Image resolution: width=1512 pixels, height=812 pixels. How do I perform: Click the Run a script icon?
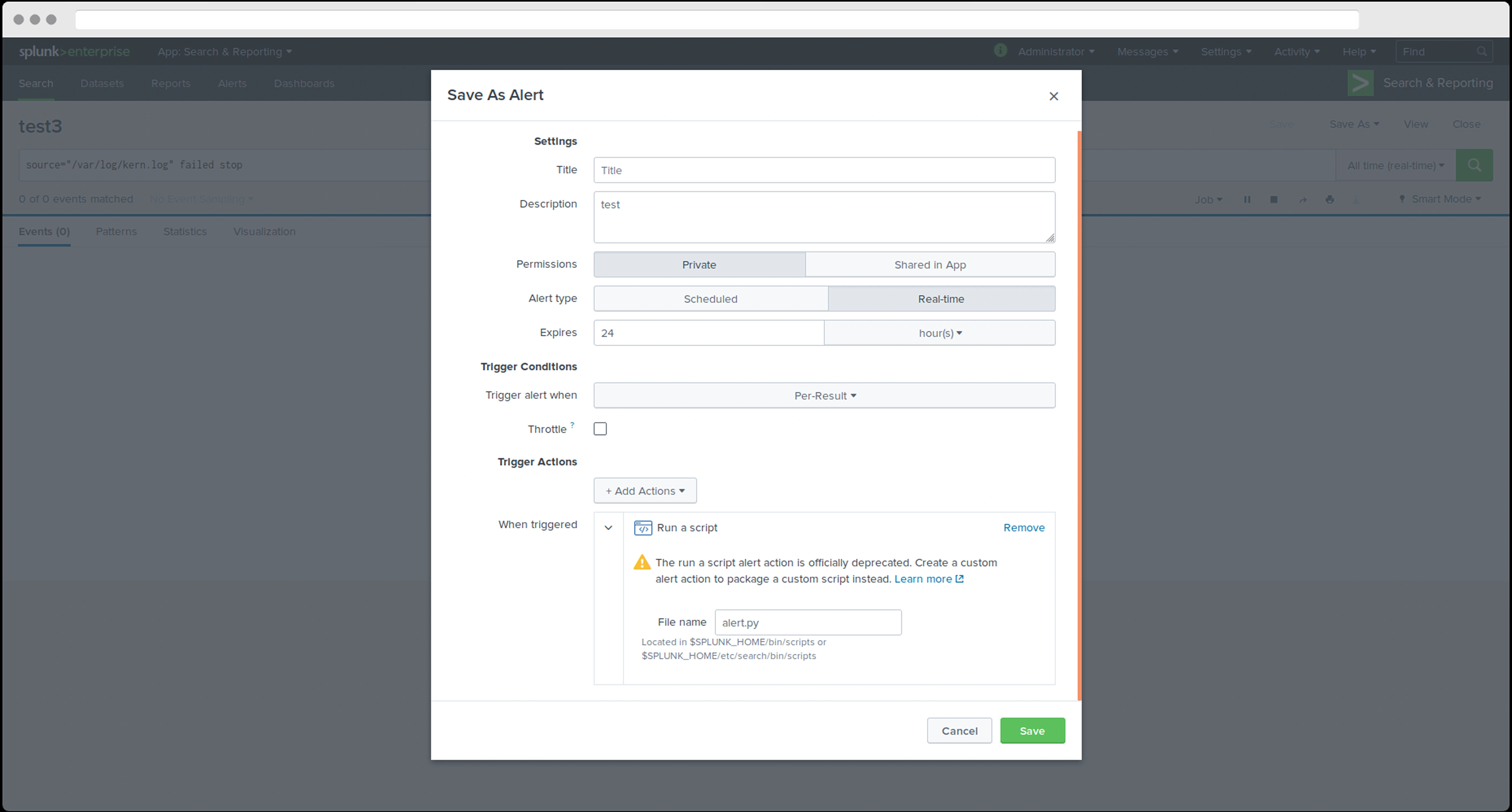tap(643, 528)
